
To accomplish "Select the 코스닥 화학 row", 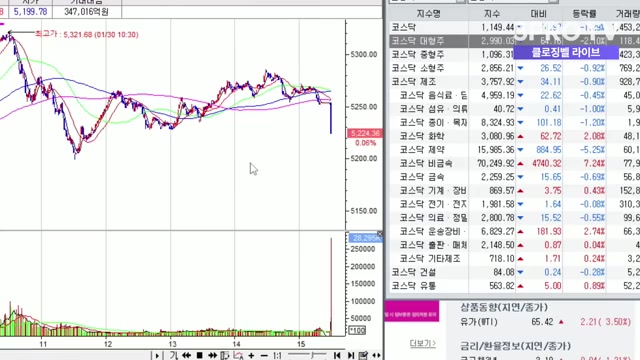I will point(514,136).
